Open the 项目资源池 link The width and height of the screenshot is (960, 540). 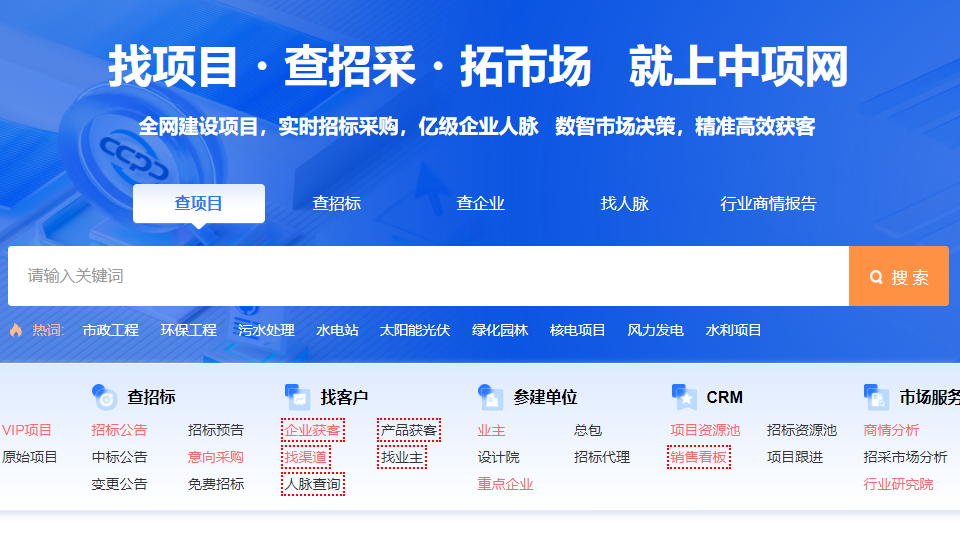pyautogui.click(x=705, y=430)
